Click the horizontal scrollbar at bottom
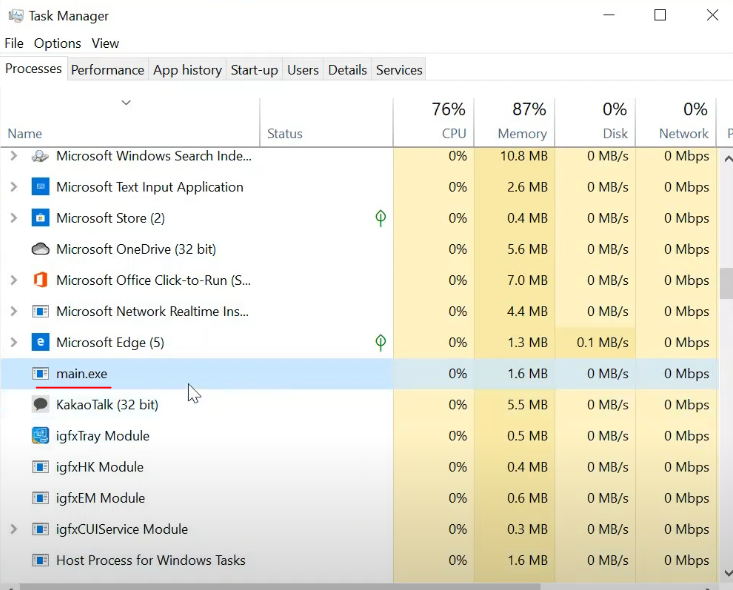 point(280,587)
